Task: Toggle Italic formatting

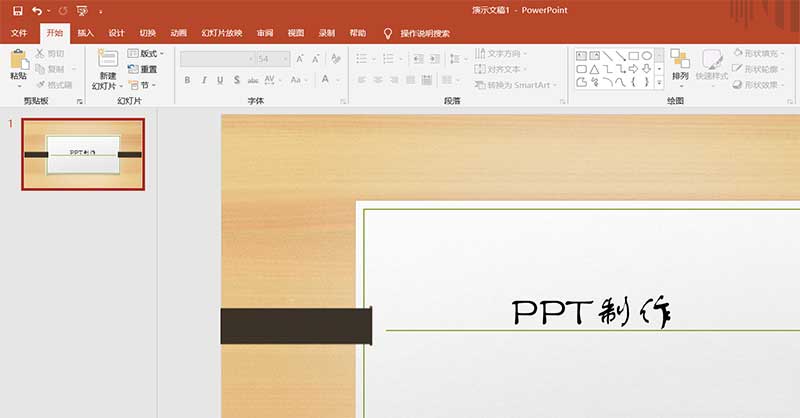Action: (x=204, y=80)
